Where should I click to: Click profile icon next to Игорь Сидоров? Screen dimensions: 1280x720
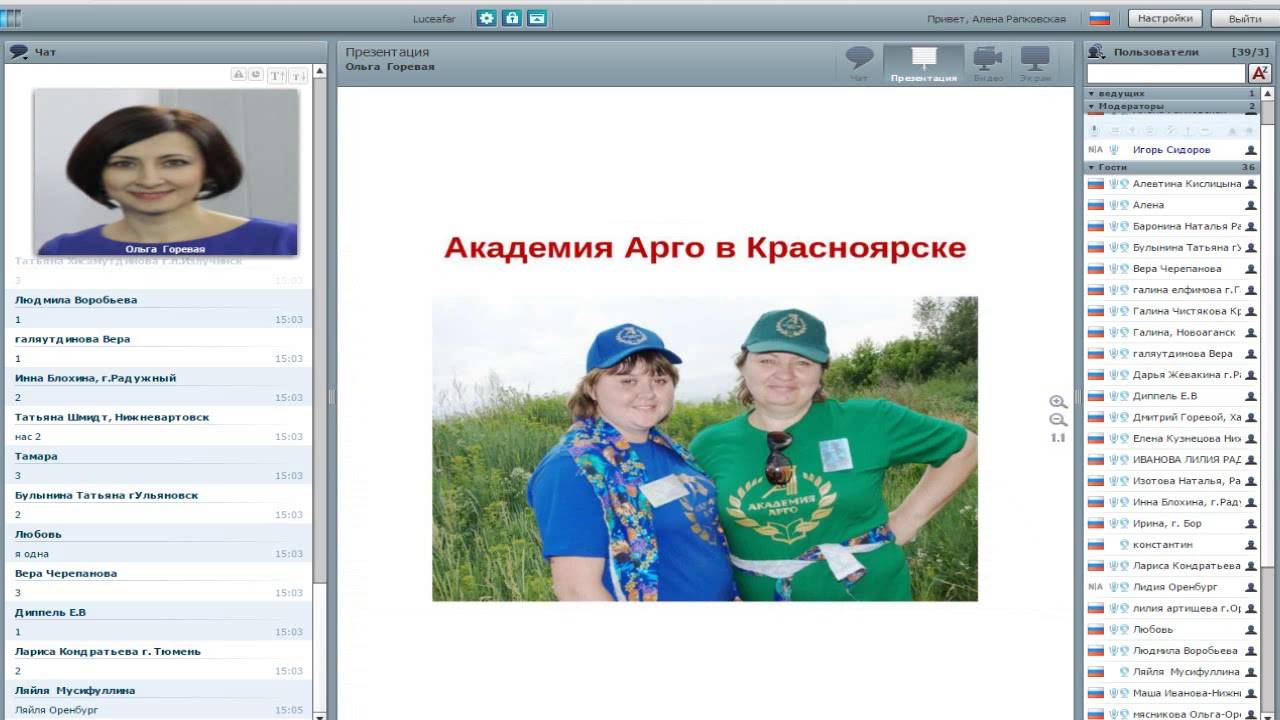pyautogui.click(x=1250, y=150)
